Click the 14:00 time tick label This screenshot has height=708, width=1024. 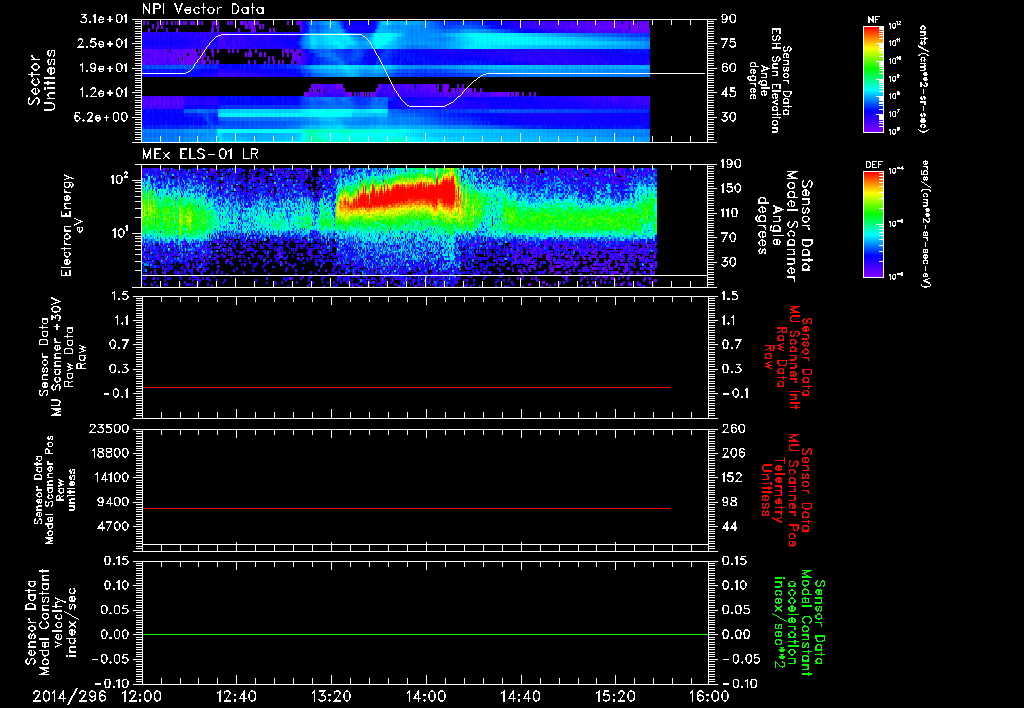coord(425,696)
